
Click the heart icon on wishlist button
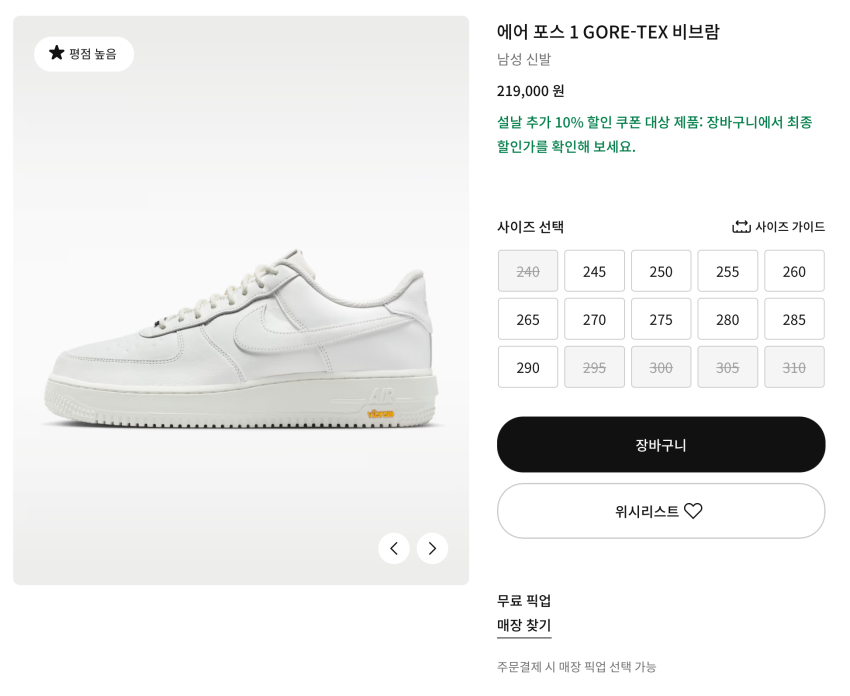[693, 511]
